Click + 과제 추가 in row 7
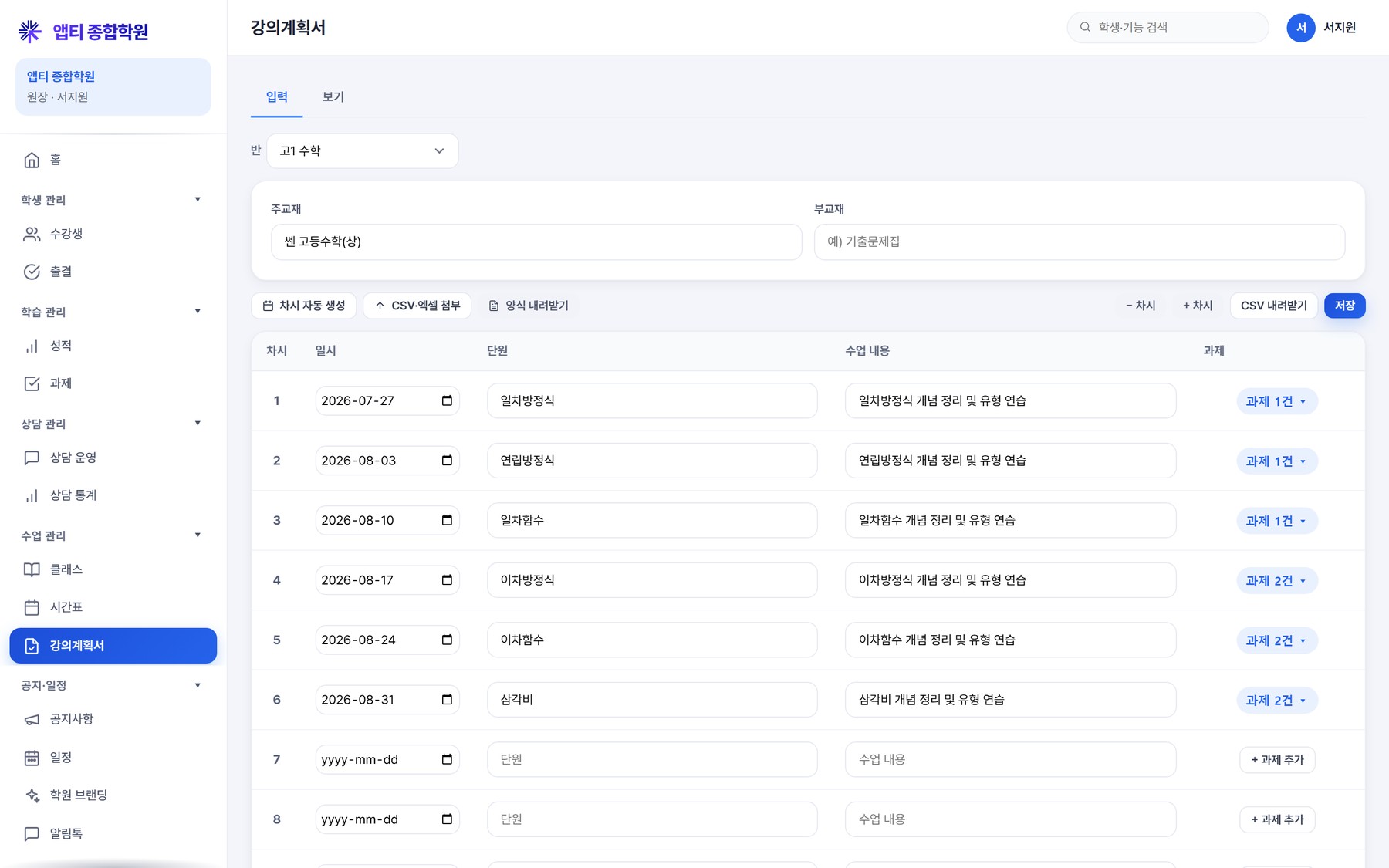Image resolution: width=1389 pixels, height=868 pixels. click(x=1277, y=760)
